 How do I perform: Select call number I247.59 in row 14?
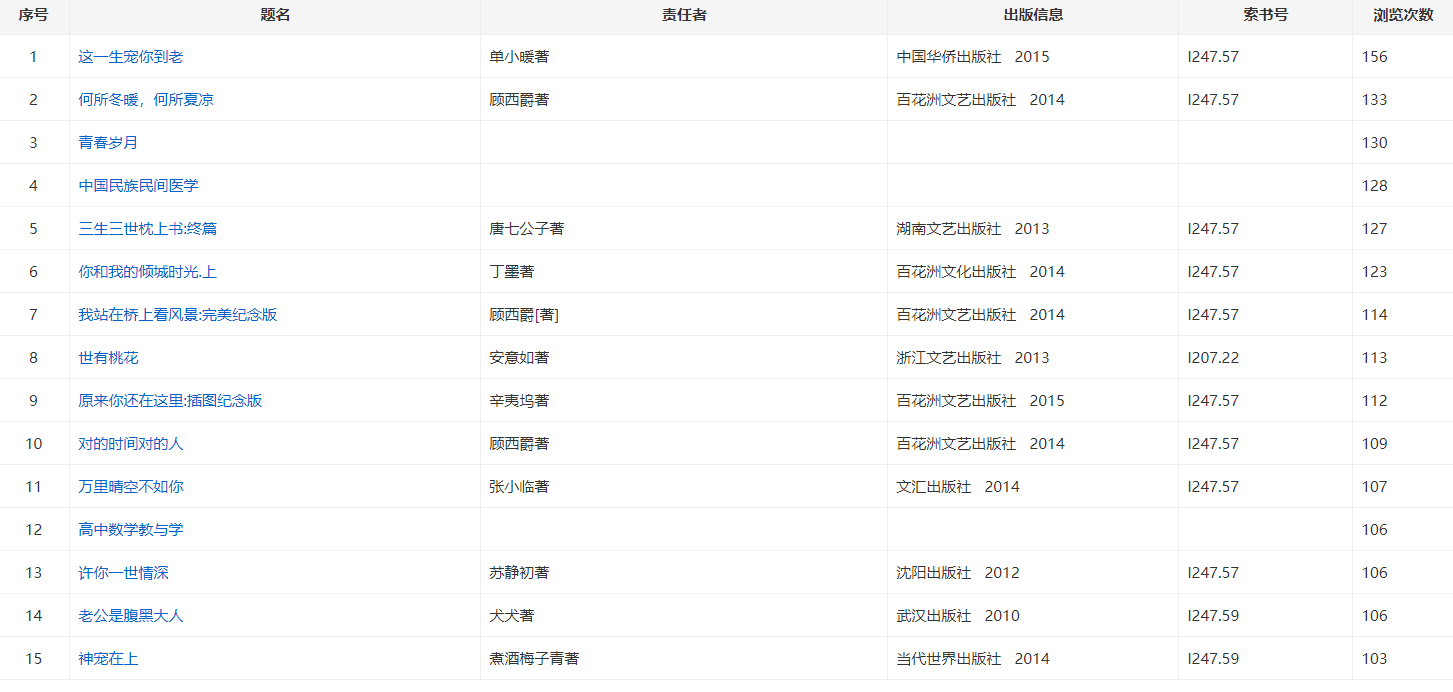tap(1213, 616)
